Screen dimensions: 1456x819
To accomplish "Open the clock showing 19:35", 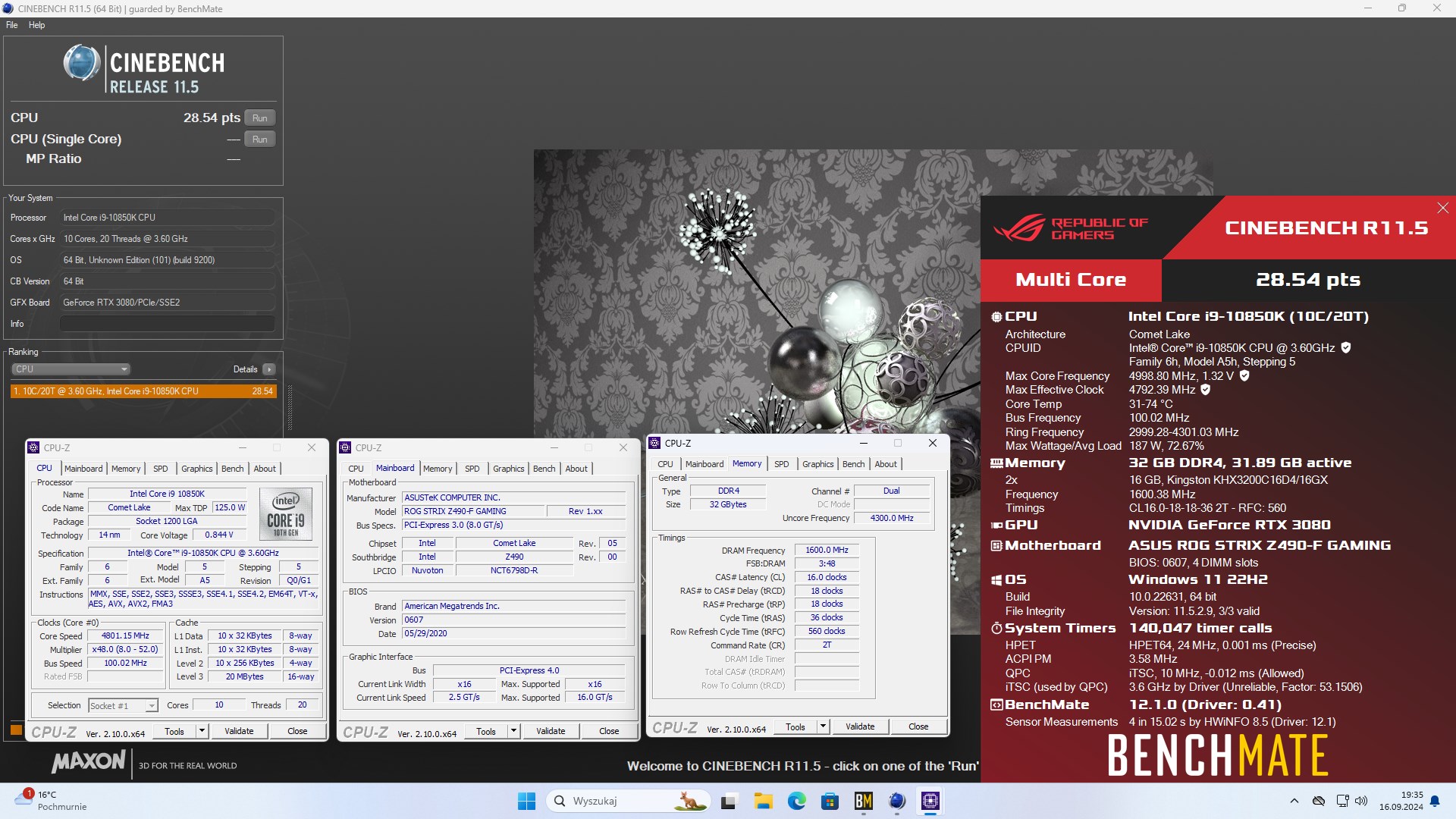I will point(1401,801).
